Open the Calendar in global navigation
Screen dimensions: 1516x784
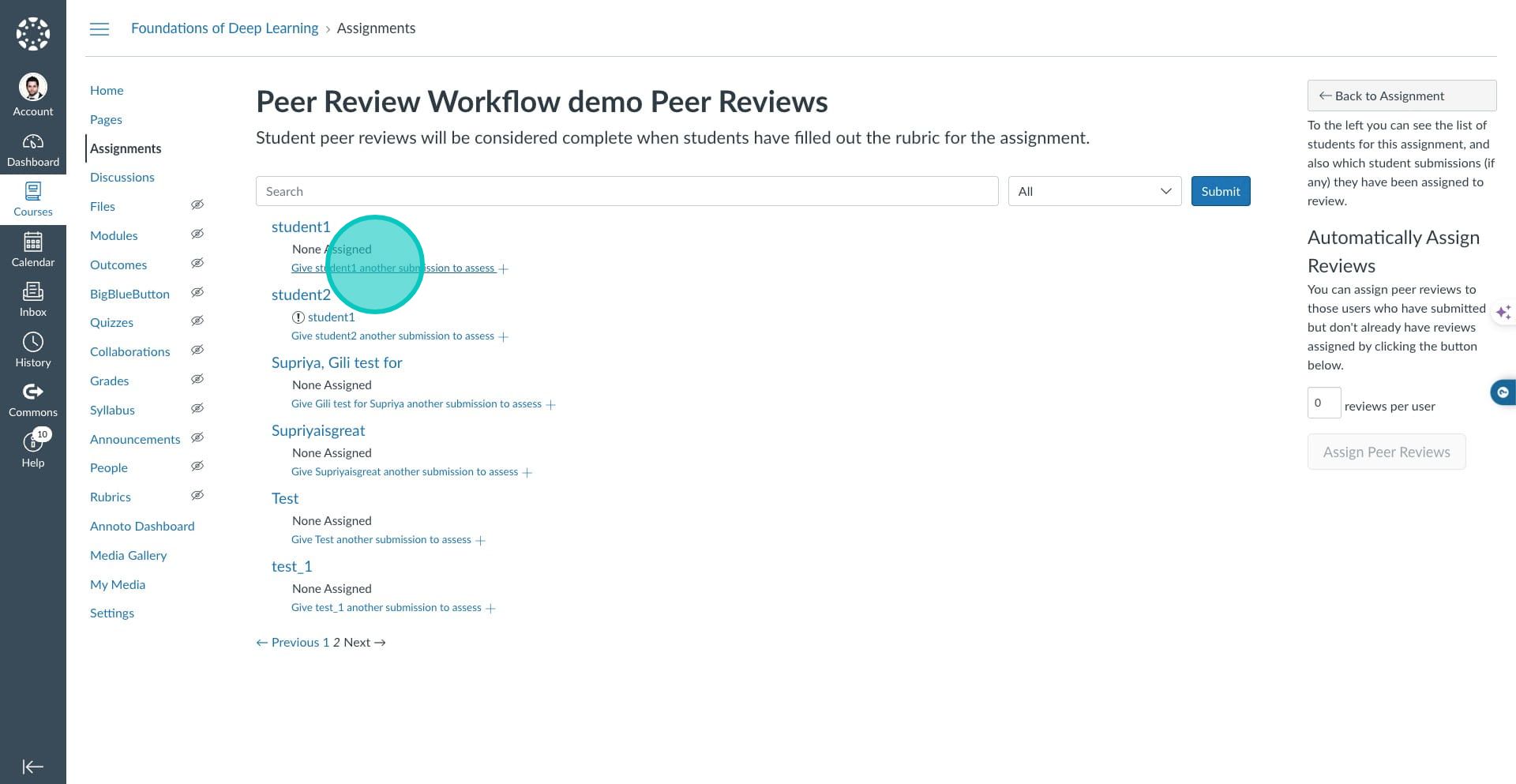33,242
